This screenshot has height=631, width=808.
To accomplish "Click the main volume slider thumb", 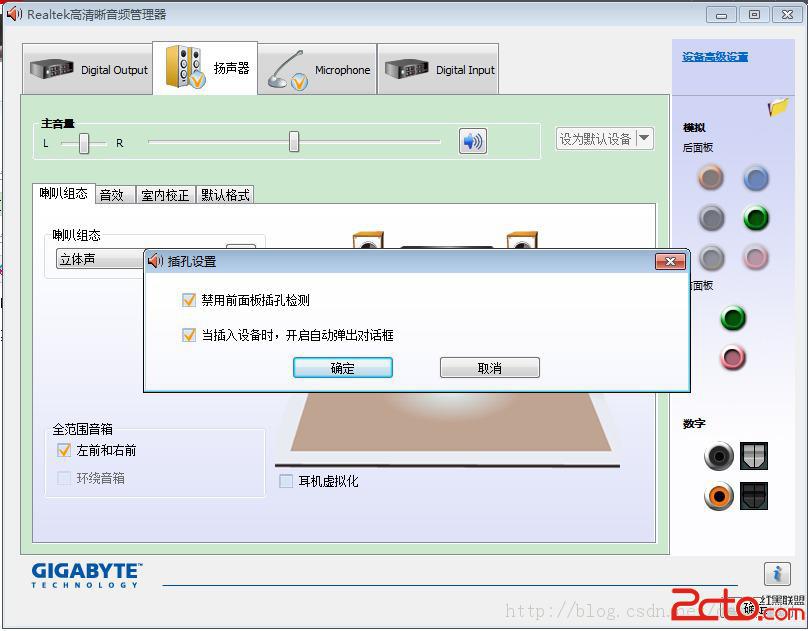I will [x=294, y=142].
